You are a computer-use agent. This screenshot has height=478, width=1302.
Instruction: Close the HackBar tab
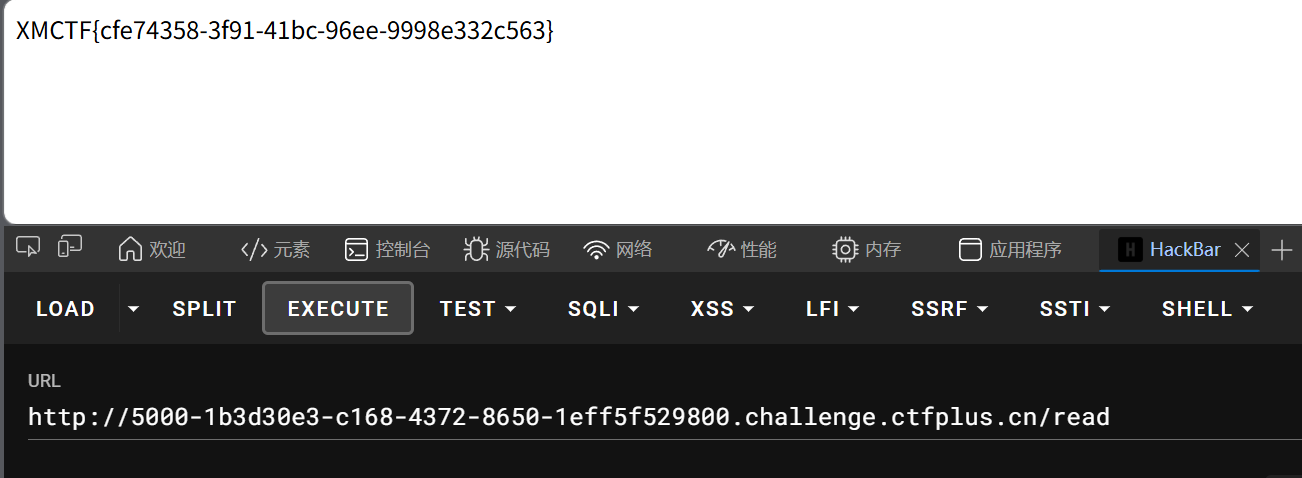[1242, 250]
